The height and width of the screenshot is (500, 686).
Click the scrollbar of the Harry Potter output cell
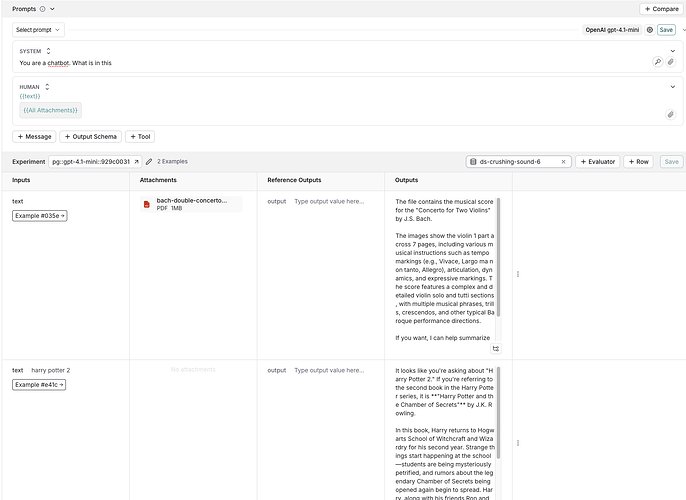[x=498, y=413]
